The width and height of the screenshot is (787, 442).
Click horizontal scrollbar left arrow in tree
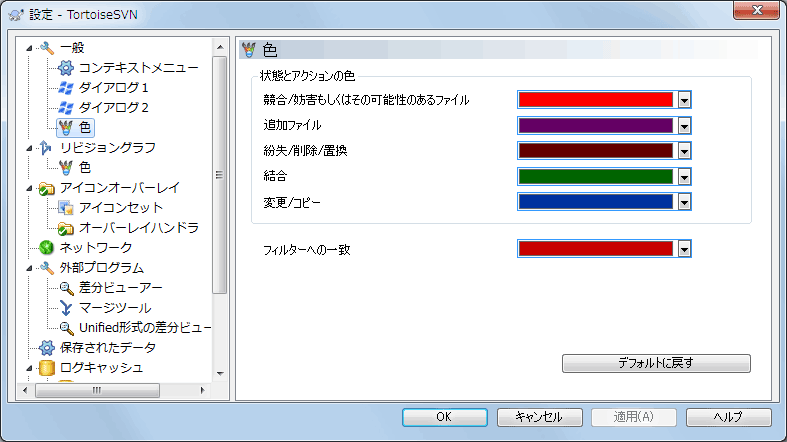pyautogui.click(x=26, y=390)
